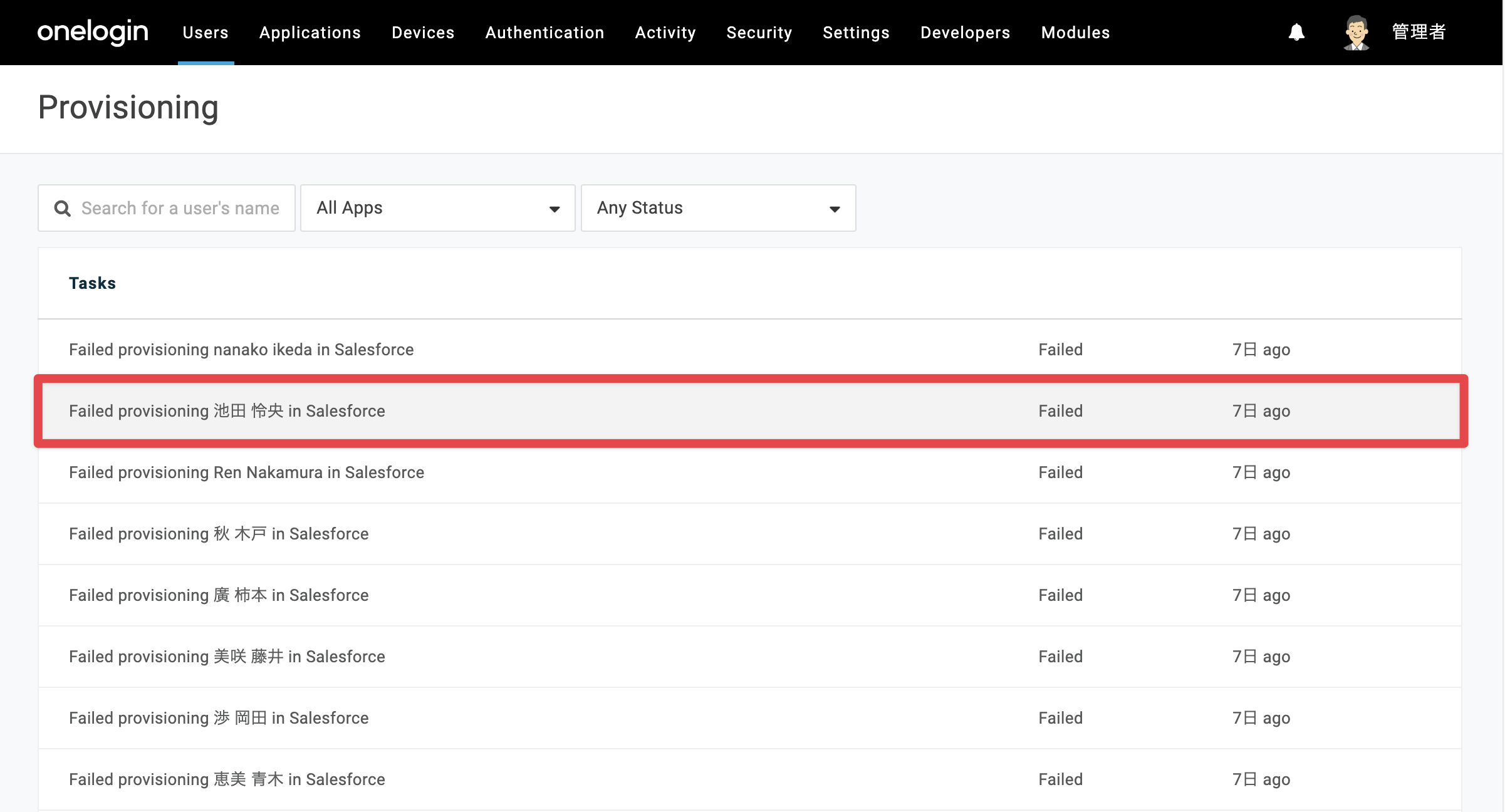Open the Developers menu

[x=966, y=33]
